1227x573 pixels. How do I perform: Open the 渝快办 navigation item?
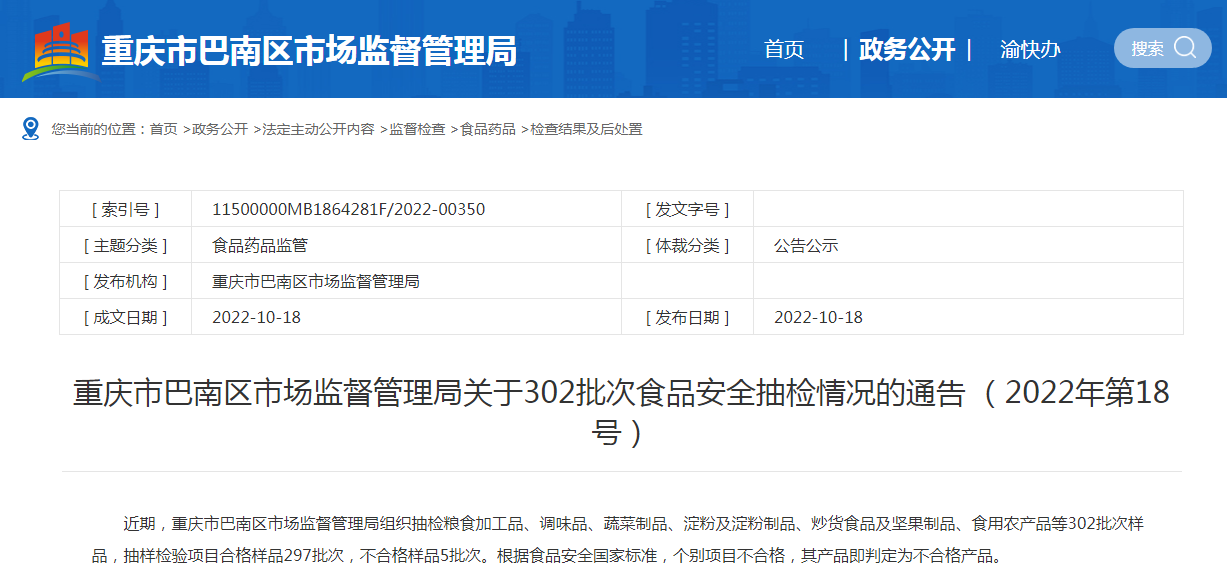[1031, 49]
